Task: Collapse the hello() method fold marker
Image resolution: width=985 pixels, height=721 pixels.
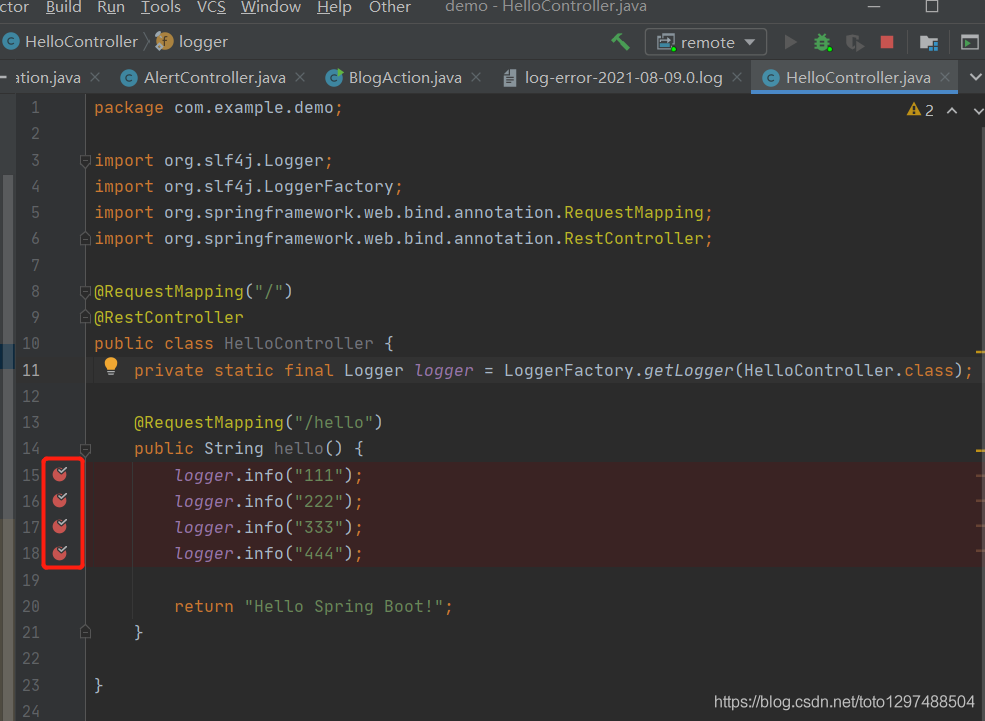Action: 85,448
